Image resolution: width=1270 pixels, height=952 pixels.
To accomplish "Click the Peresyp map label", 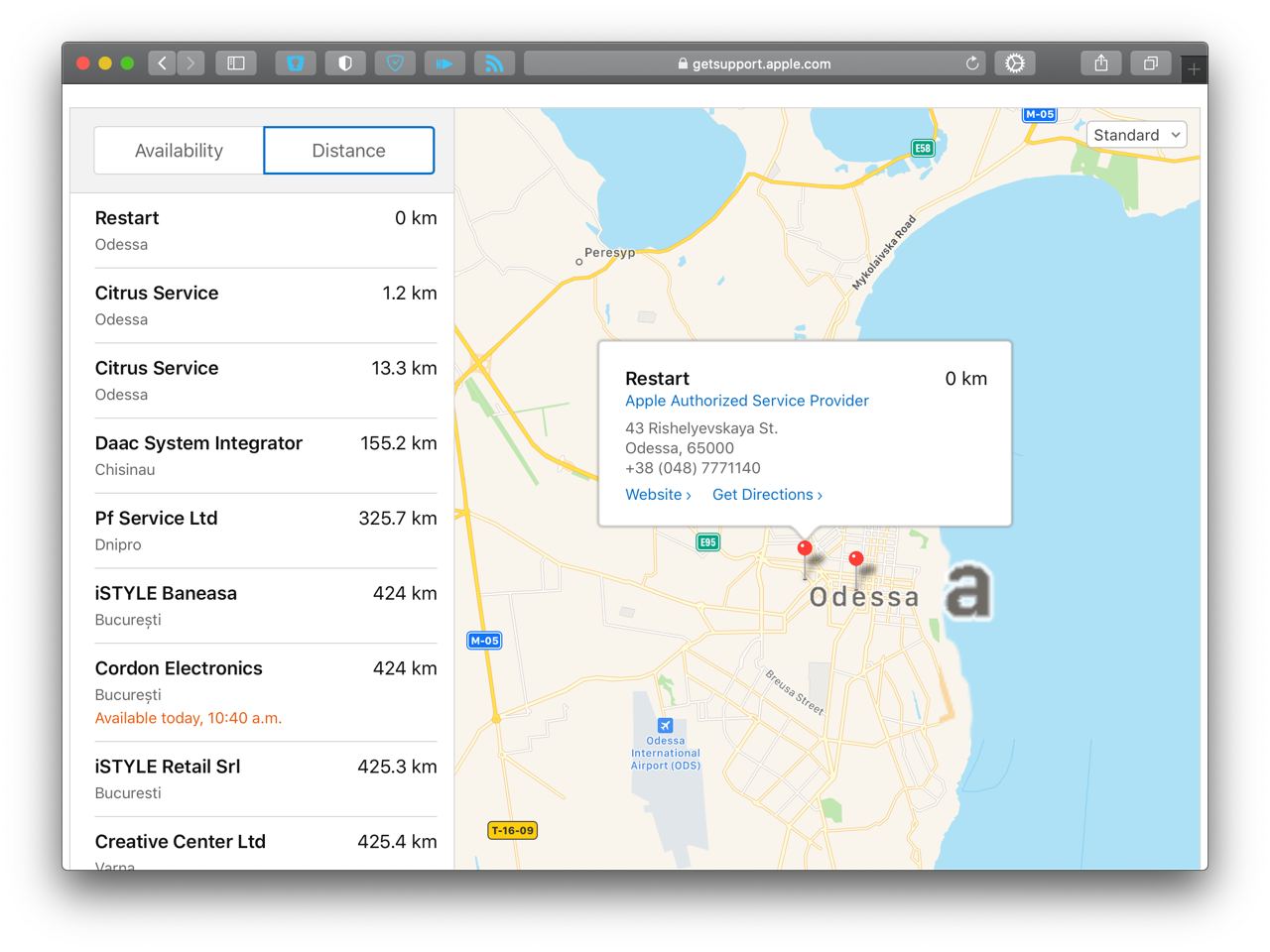I will click(609, 253).
